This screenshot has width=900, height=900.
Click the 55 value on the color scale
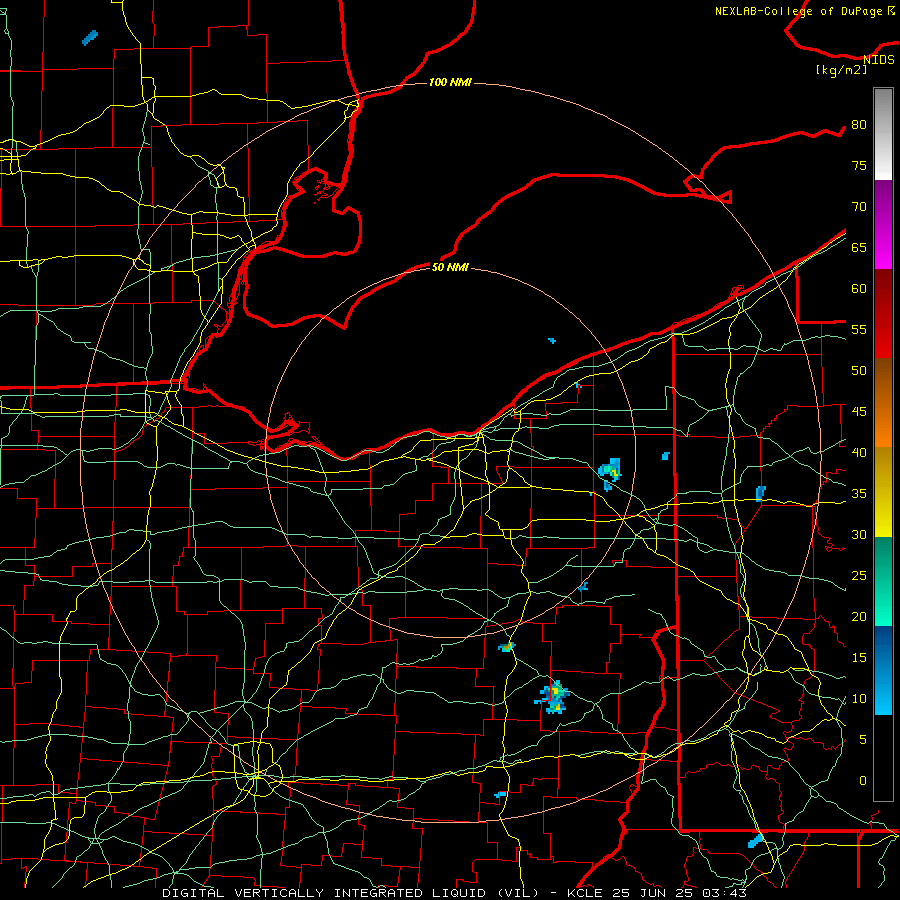pyautogui.click(x=859, y=329)
